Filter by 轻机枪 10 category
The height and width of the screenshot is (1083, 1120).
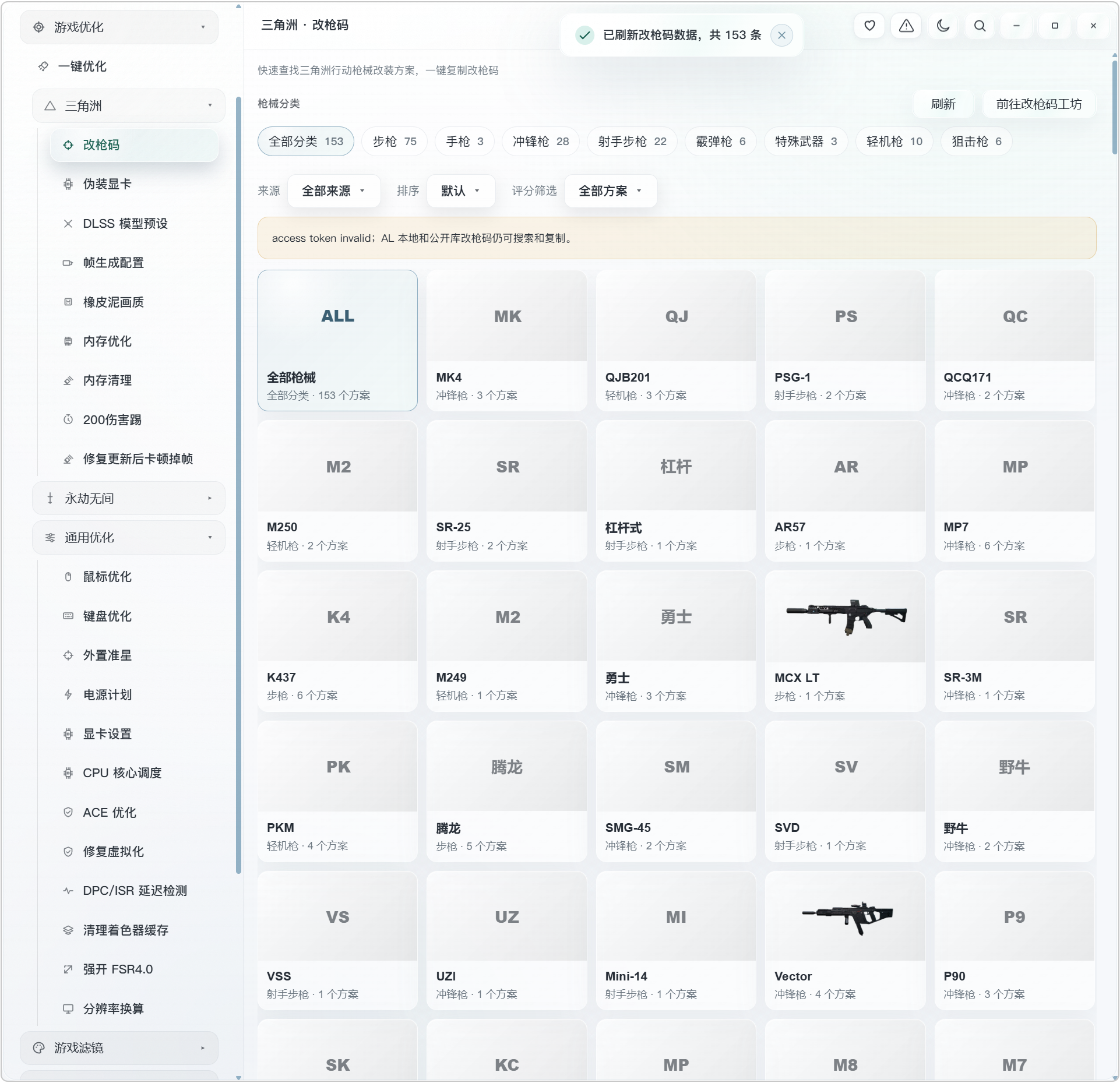(894, 142)
